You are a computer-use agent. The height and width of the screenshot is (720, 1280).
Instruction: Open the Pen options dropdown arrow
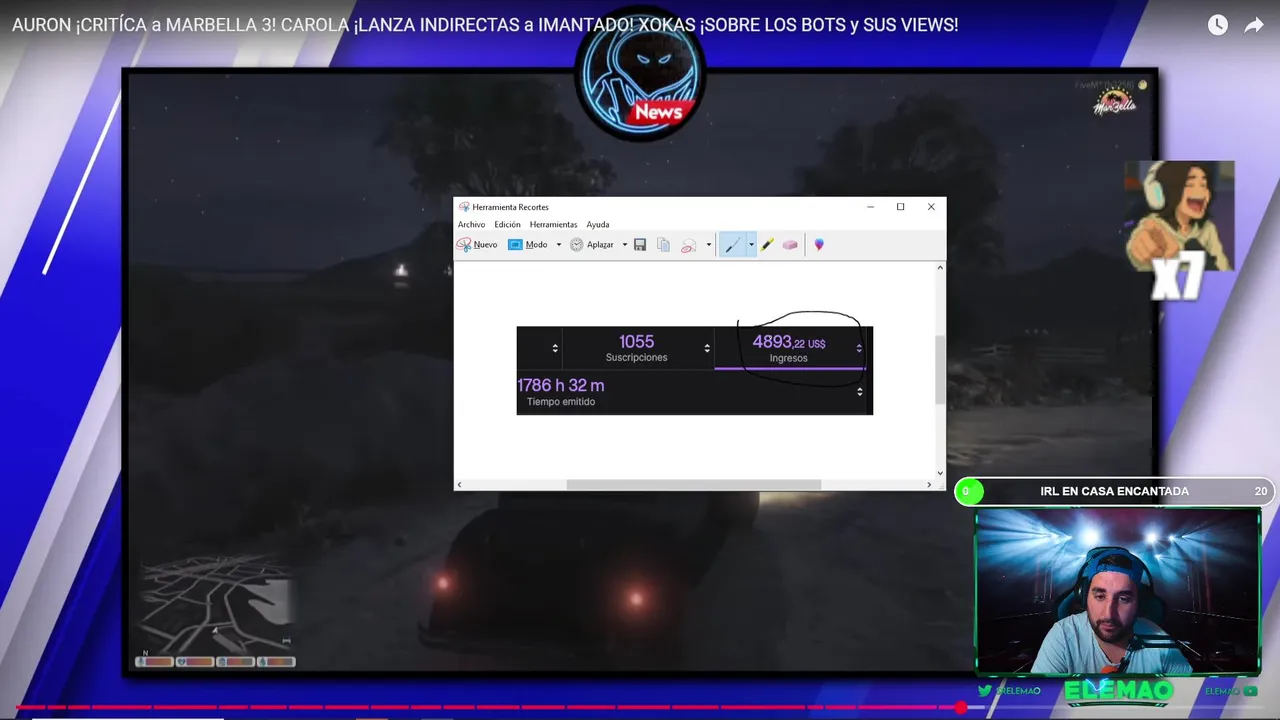pos(751,245)
